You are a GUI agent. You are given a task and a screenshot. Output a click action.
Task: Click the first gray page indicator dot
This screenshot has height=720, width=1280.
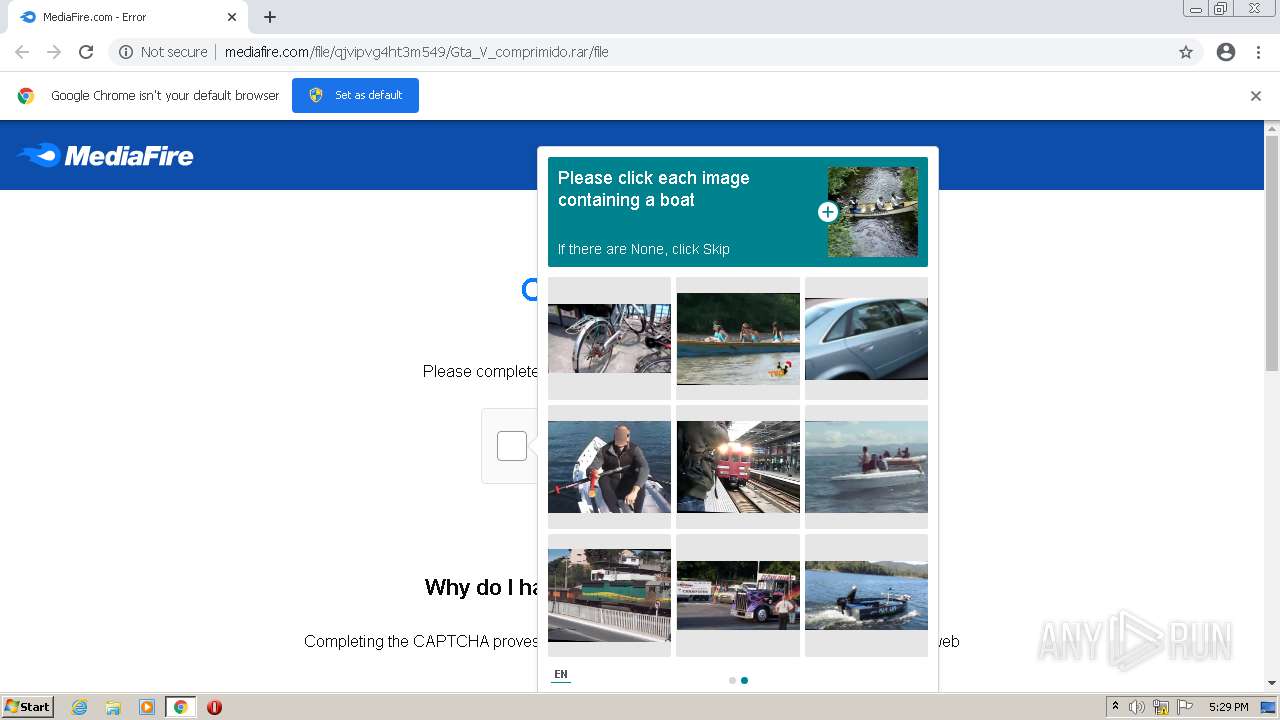tap(732, 680)
